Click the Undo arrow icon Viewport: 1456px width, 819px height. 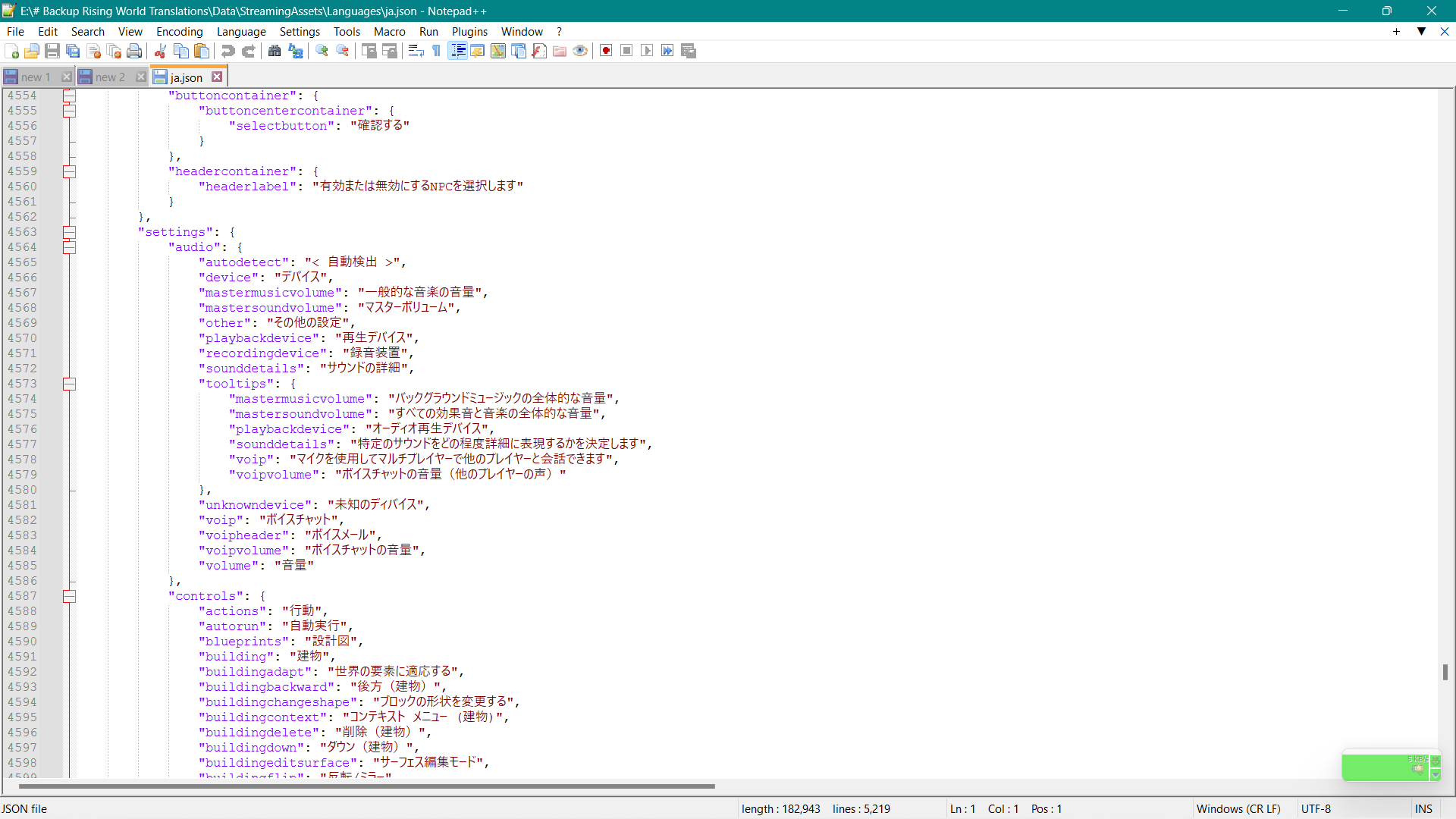click(227, 51)
